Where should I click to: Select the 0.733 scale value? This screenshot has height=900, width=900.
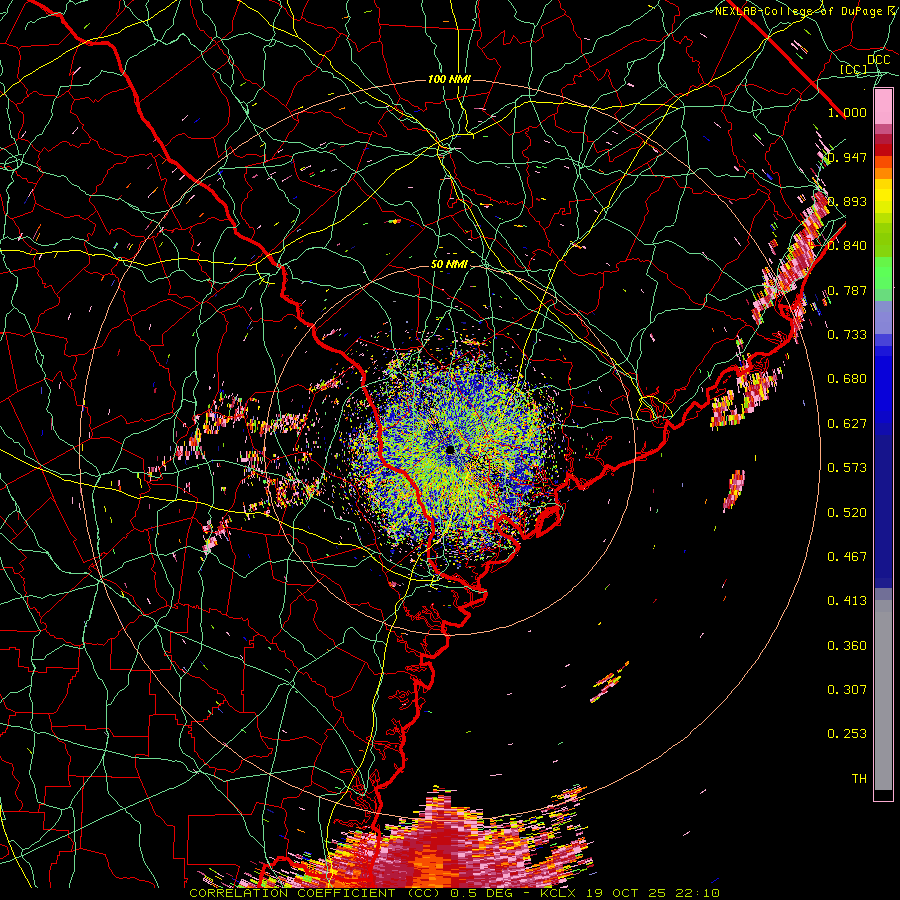tap(847, 335)
